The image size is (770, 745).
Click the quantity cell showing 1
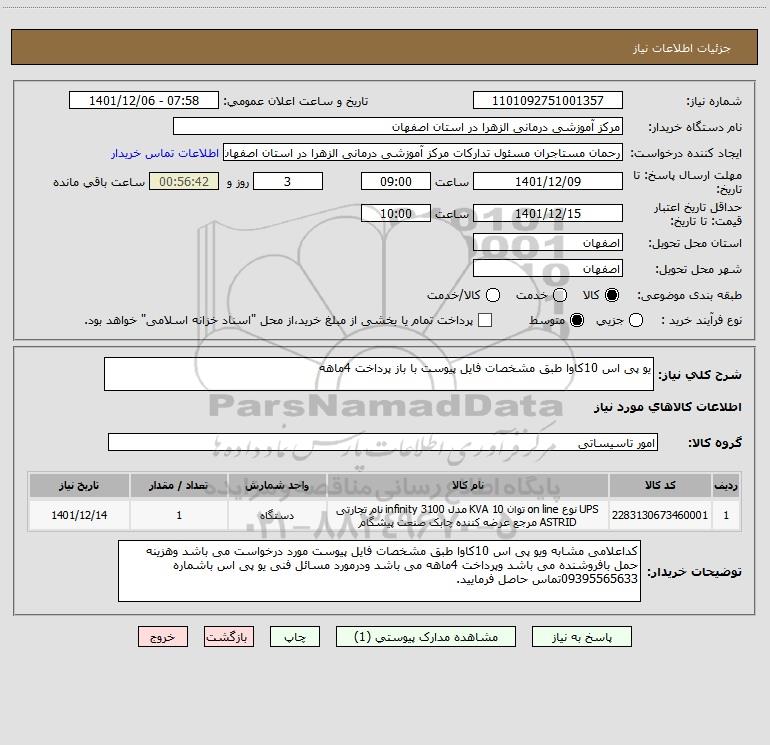tap(179, 515)
